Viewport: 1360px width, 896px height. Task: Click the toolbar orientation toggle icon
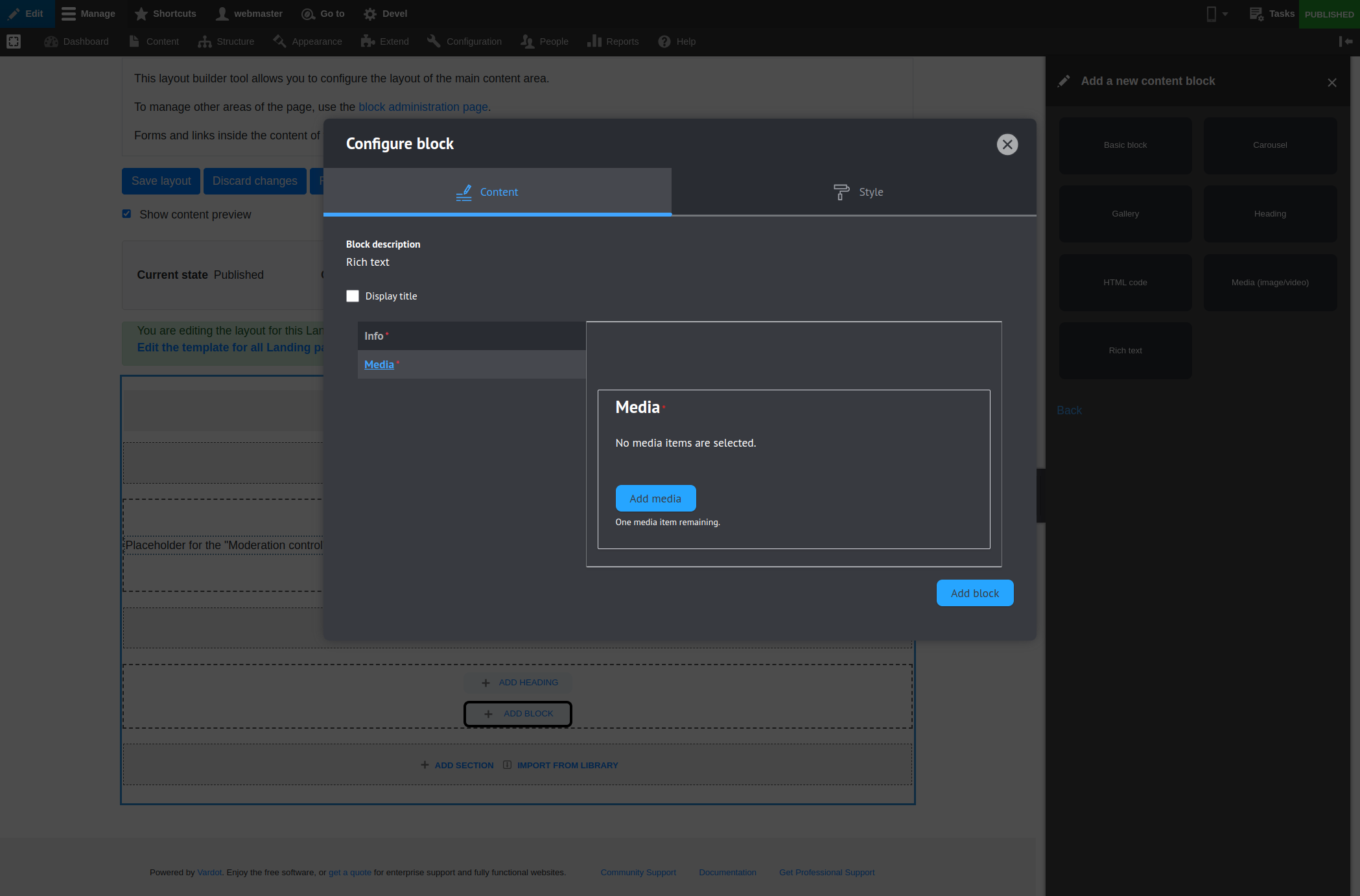1346,41
